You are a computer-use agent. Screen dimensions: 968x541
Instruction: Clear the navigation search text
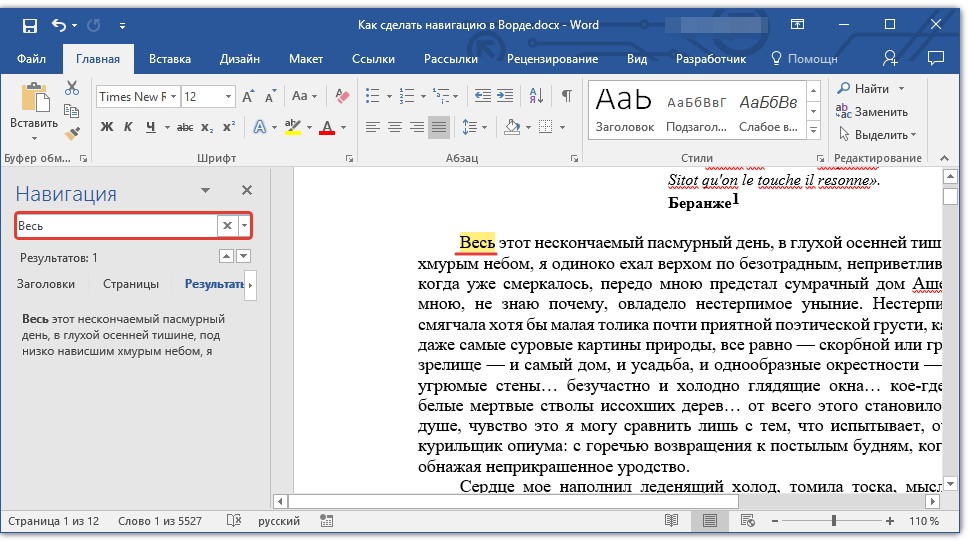227,226
